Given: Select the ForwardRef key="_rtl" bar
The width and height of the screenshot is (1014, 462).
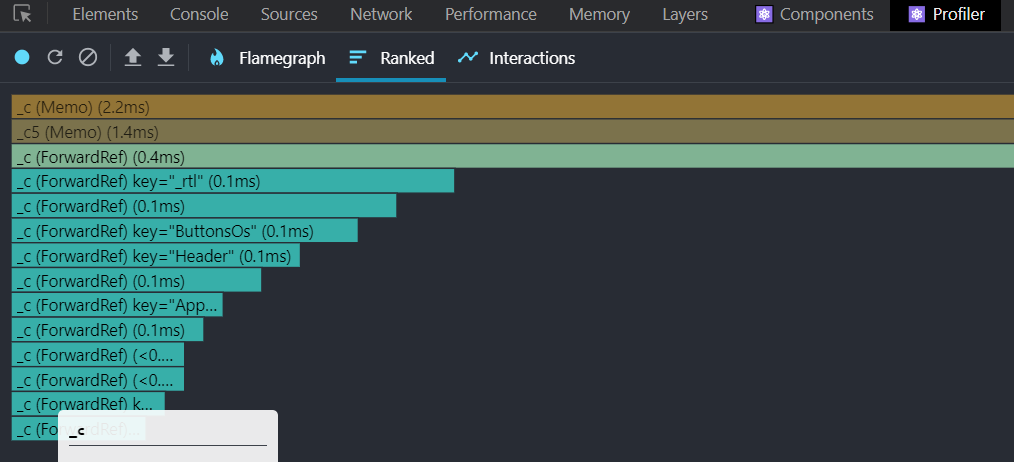Looking at the screenshot, I should [233, 181].
